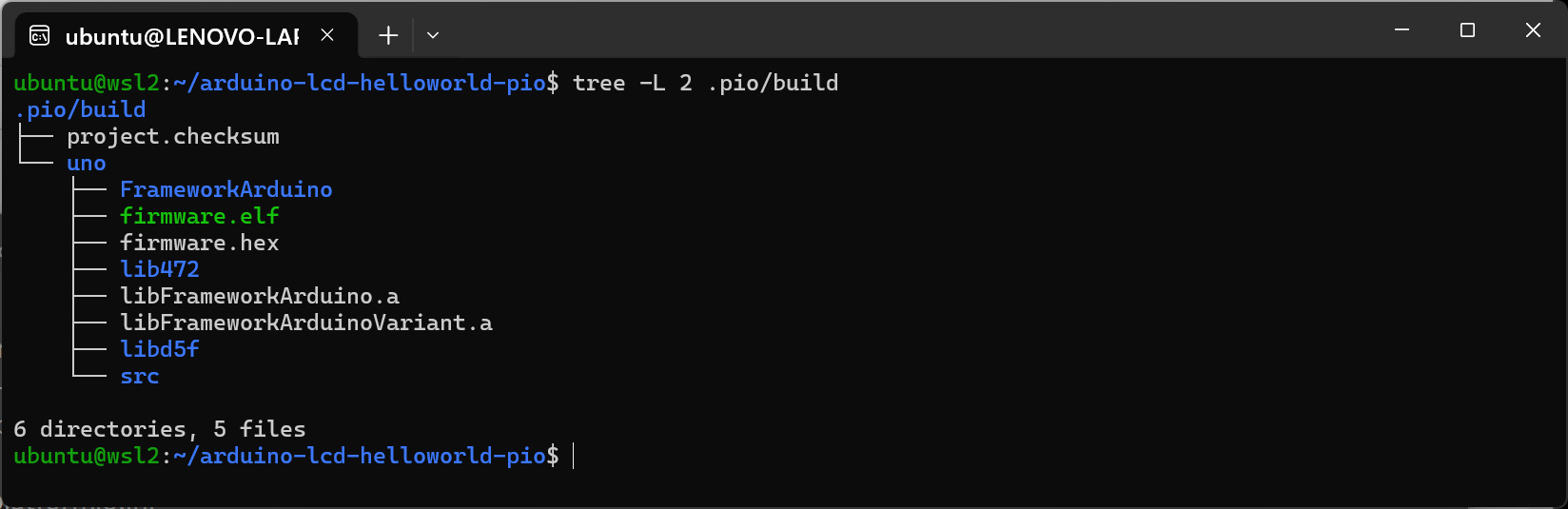Open a new tab with the plus button

point(388,36)
